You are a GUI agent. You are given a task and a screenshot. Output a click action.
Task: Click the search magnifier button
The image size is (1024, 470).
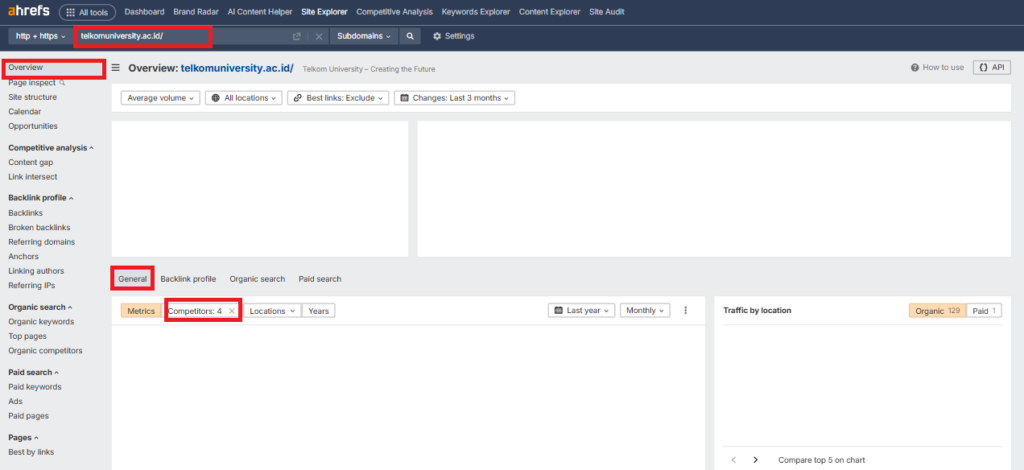(x=409, y=36)
